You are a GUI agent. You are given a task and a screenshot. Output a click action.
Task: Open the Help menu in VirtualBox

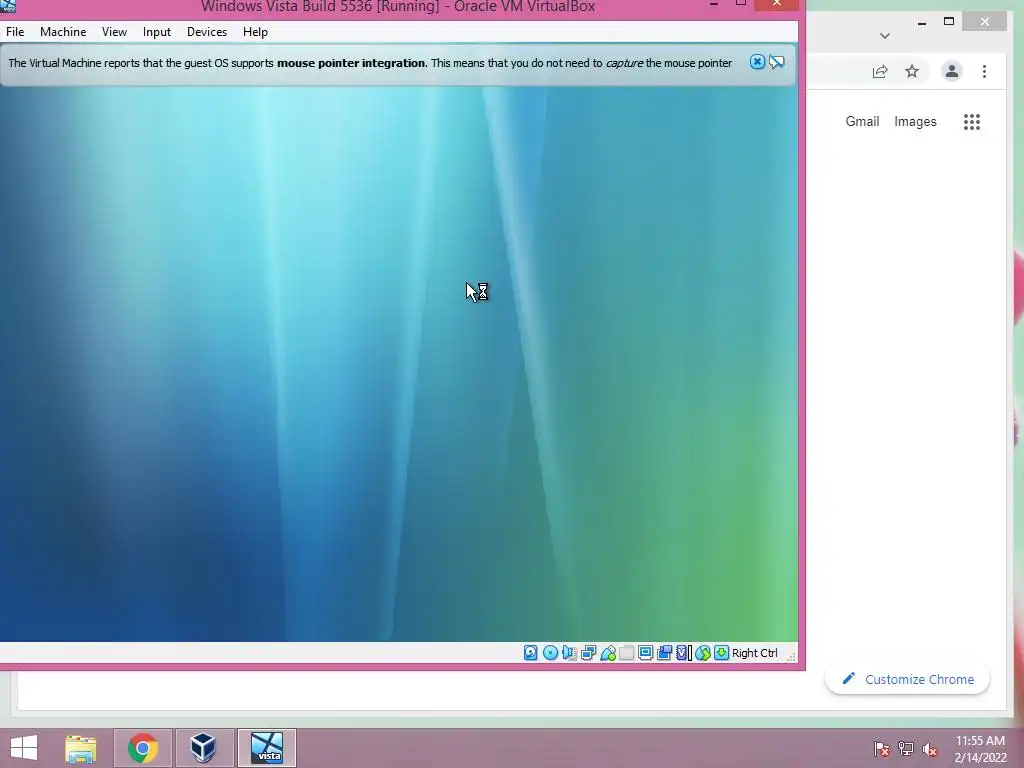point(255,31)
